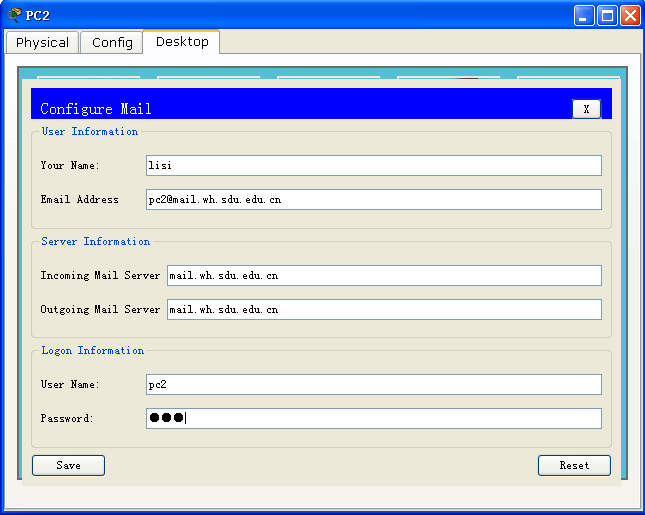
Task: Focus the Your Name field containing lisi
Action: coord(373,166)
